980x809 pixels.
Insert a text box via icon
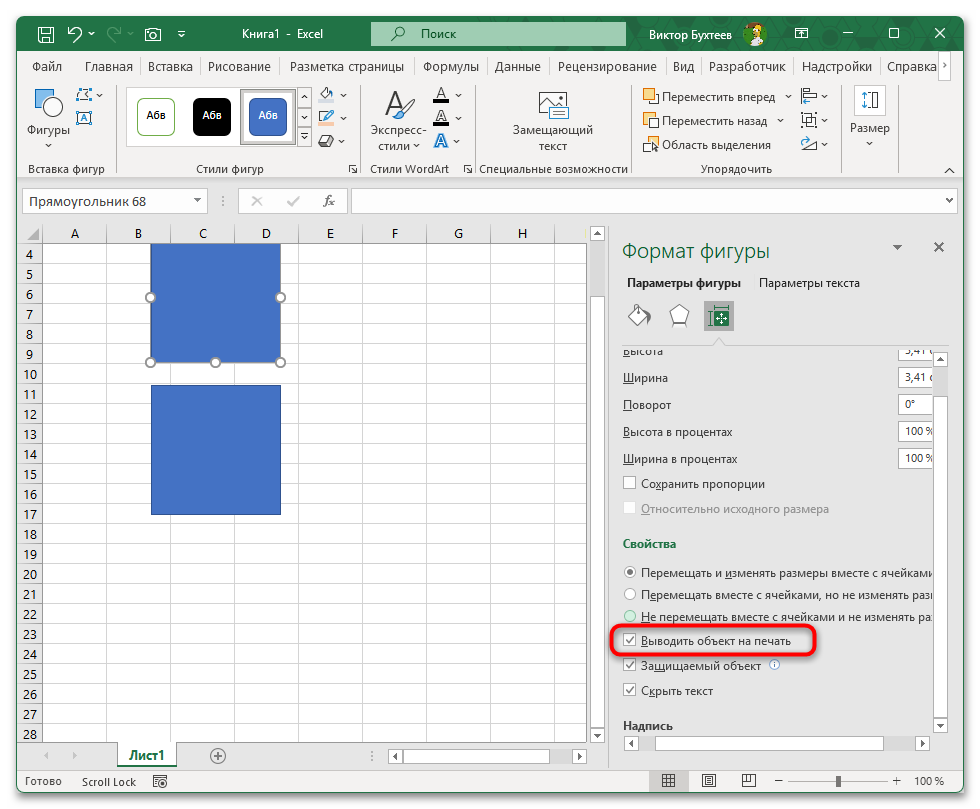pyautogui.click(x=84, y=118)
